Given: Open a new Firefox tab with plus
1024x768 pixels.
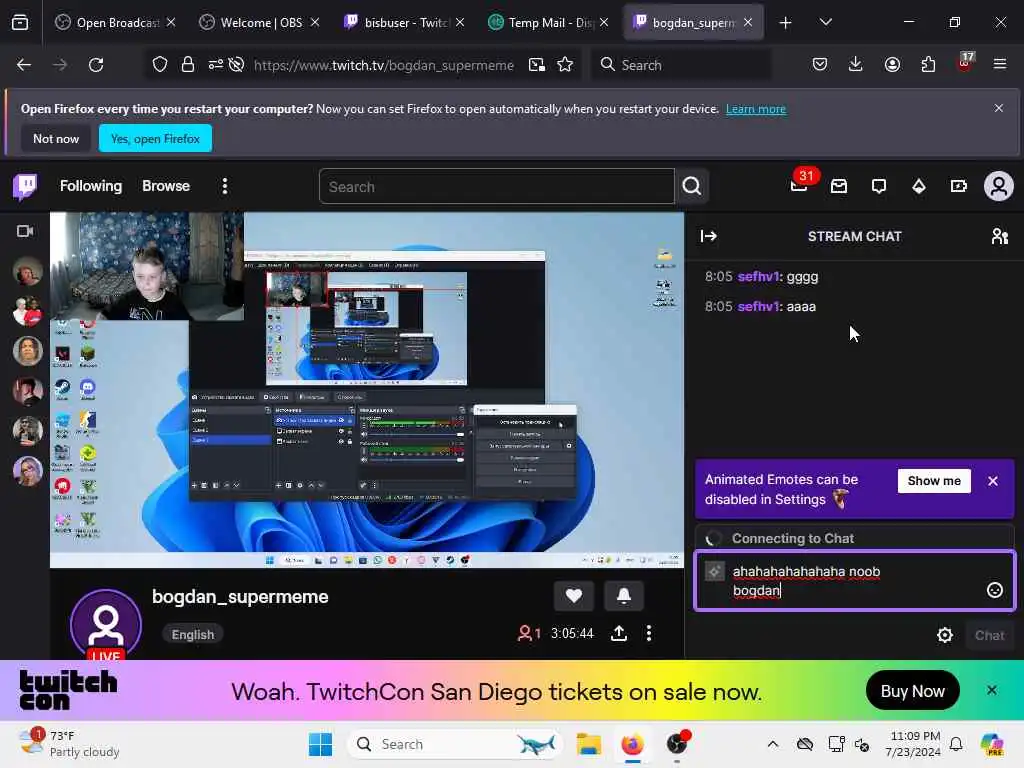Looking at the screenshot, I should point(786,23).
